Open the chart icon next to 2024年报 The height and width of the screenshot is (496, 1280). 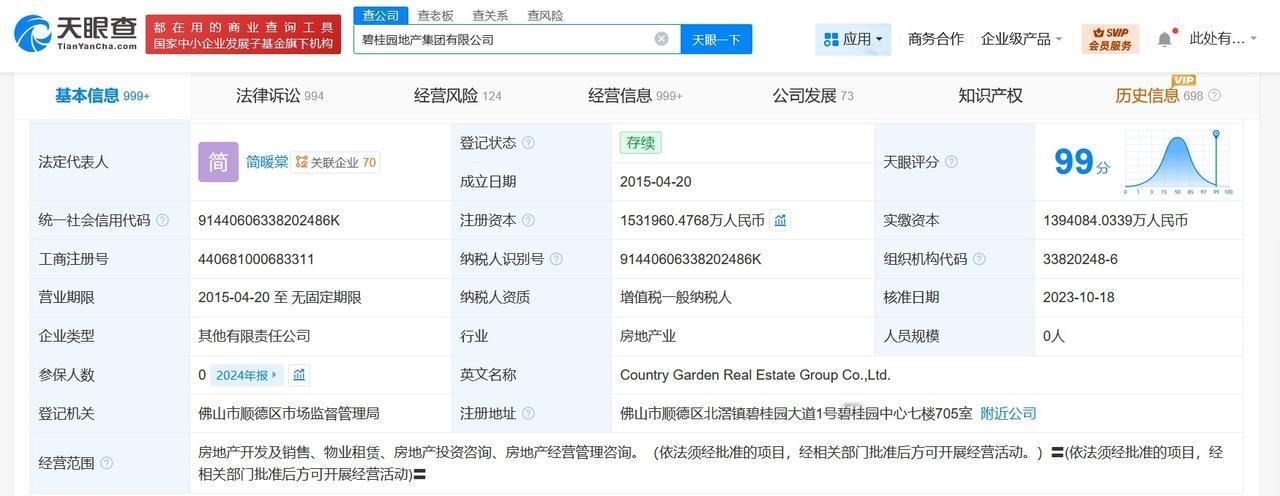click(298, 375)
